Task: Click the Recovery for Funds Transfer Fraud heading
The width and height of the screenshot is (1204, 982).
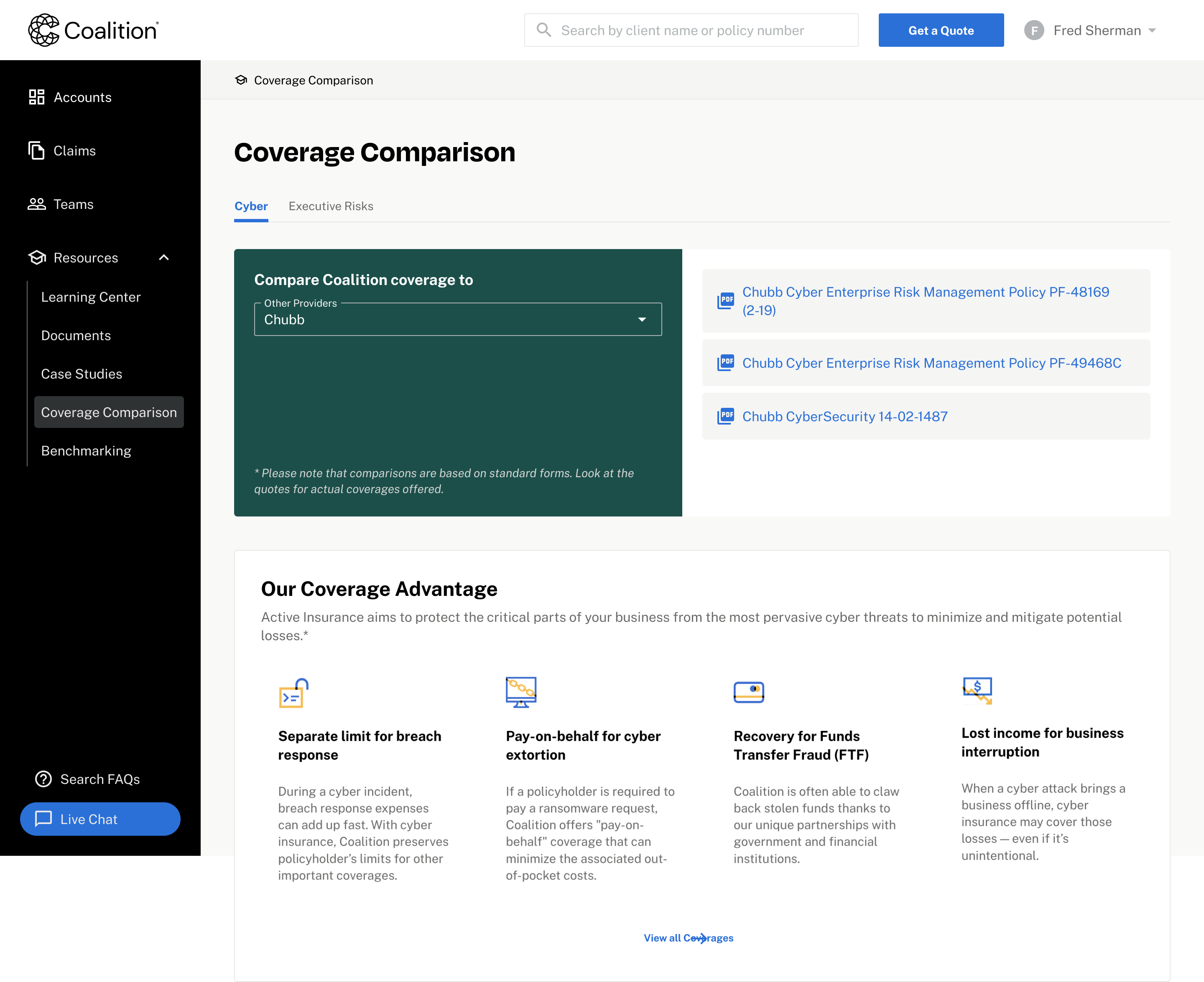Action: coord(801,745)
